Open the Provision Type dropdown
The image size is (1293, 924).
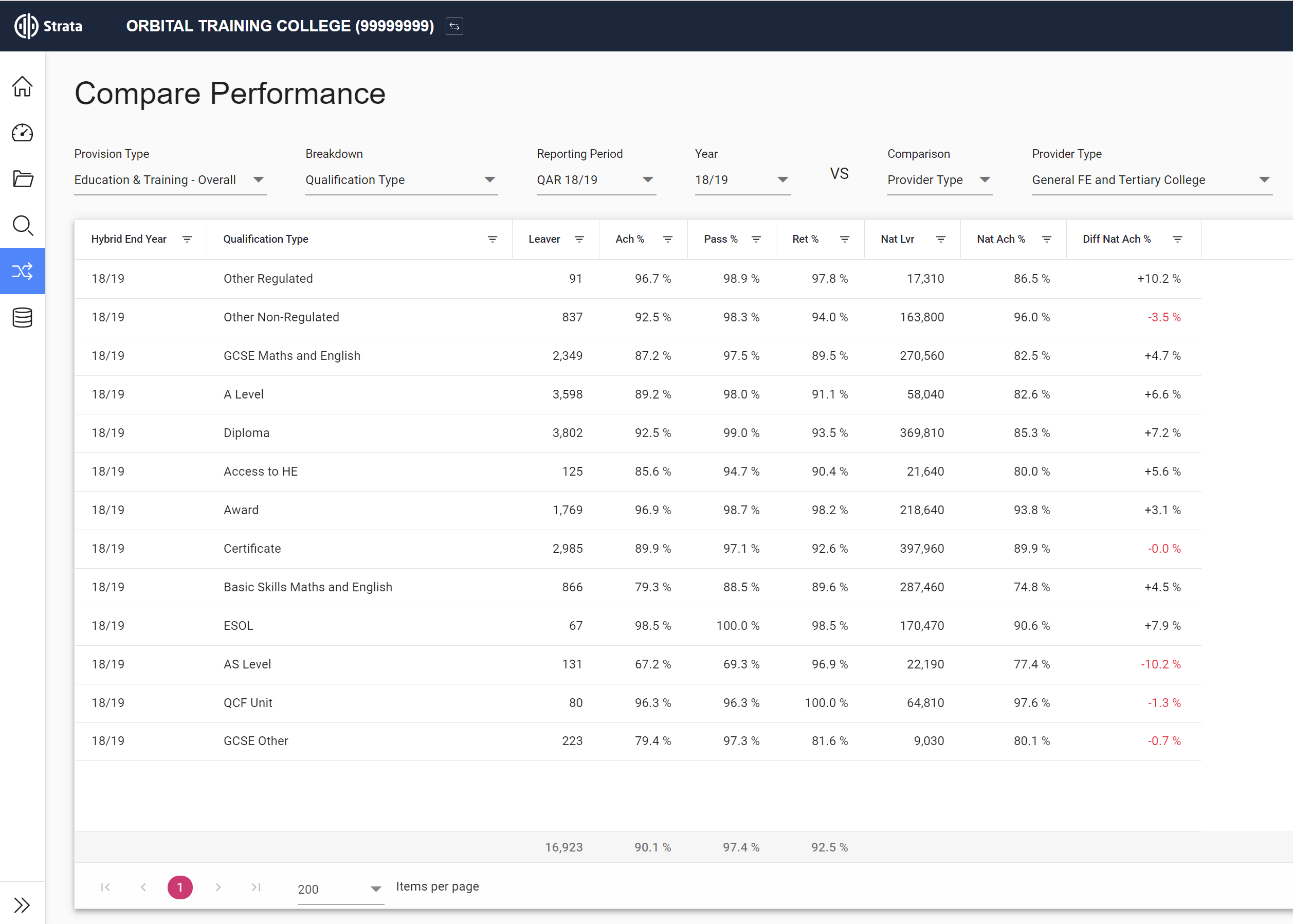click(x=170, y=180)
